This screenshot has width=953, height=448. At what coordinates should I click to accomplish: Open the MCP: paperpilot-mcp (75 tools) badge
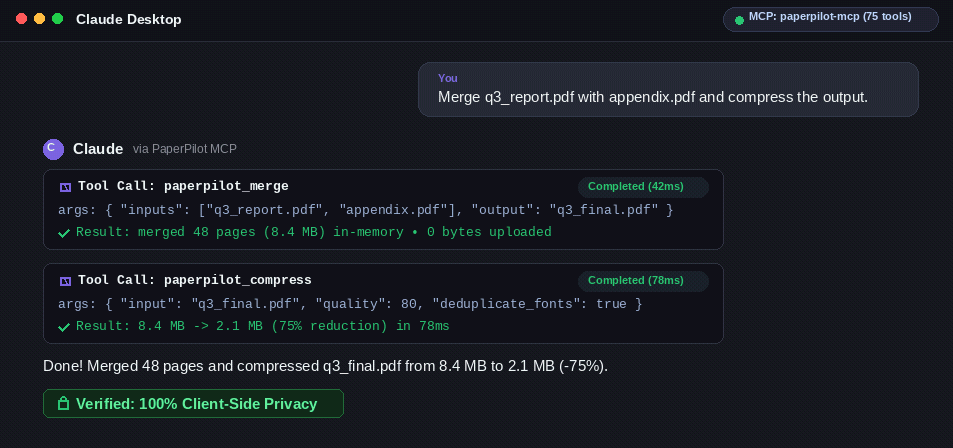coord(830,19)
